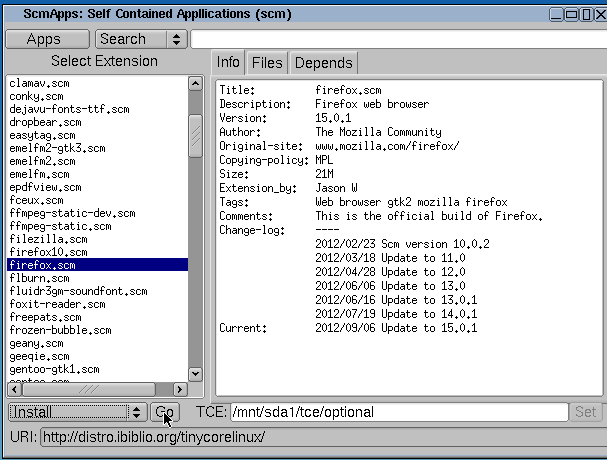Click list scroll down arrow
The image size is (607, 460).
click(195, 374)
